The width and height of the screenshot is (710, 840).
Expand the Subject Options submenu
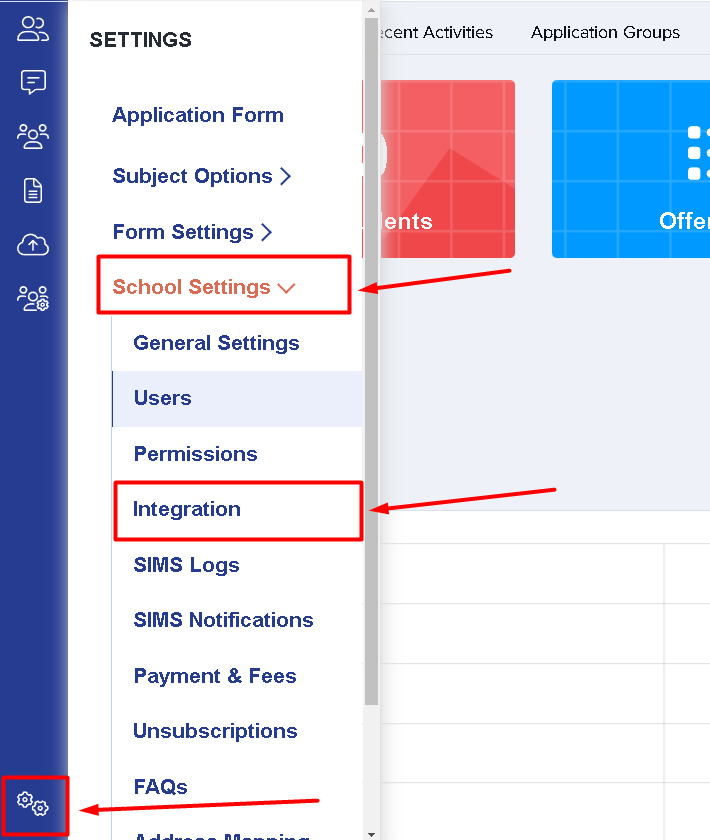[192, 176]
